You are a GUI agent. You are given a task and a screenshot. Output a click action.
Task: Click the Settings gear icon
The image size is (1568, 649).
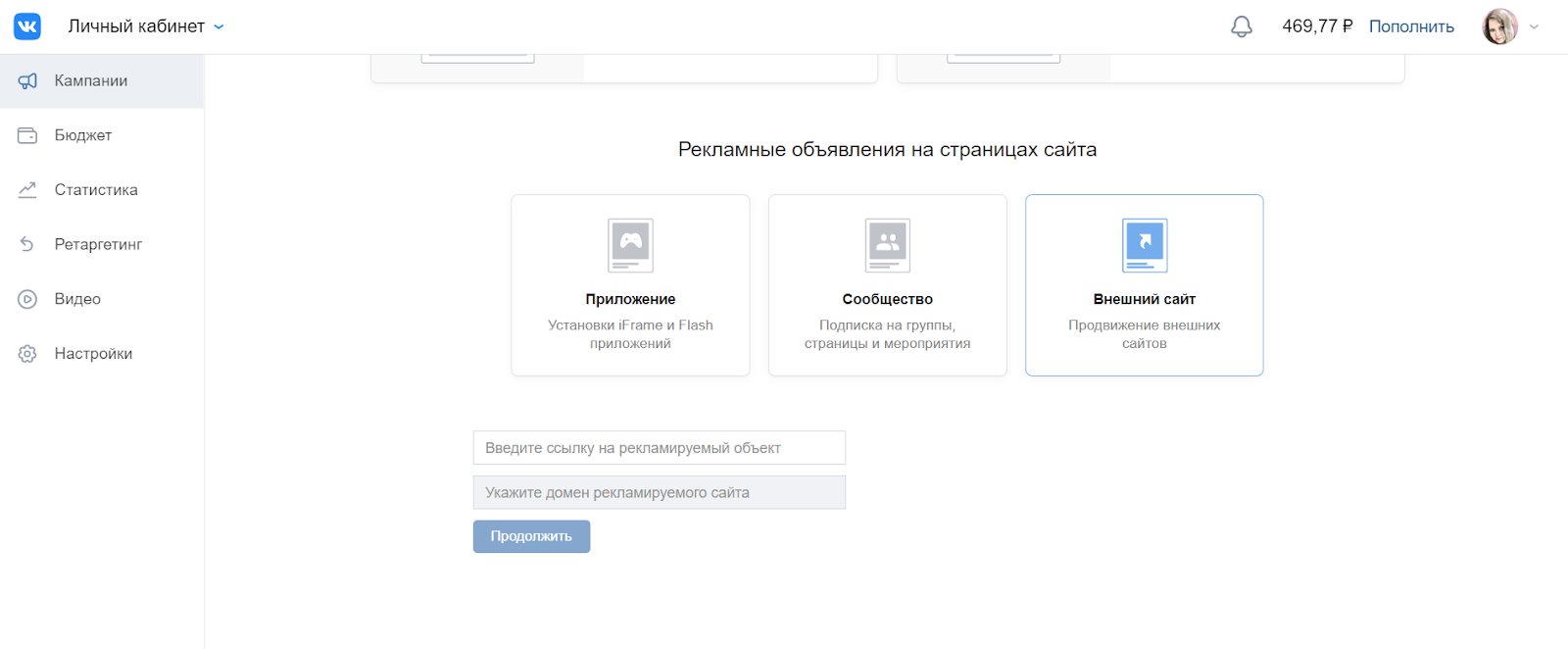click(27, 354)
